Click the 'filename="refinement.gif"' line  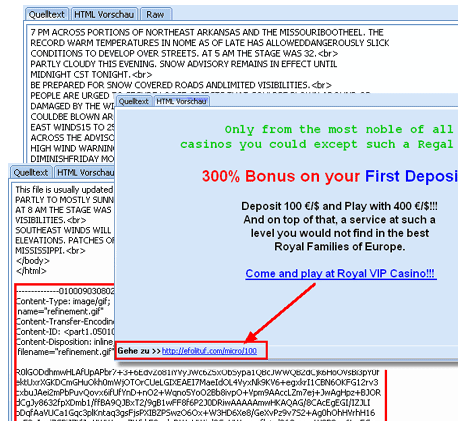(65, 352)
